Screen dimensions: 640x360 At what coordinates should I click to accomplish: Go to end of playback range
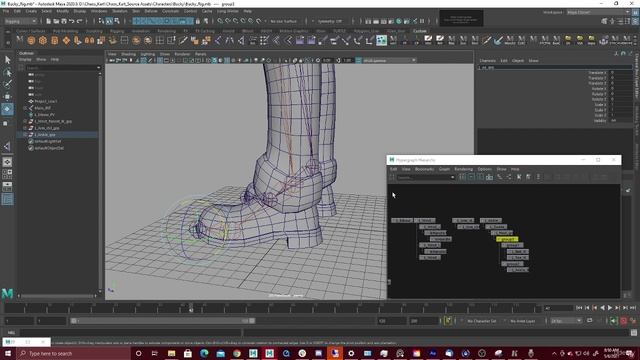pos(633,308)
